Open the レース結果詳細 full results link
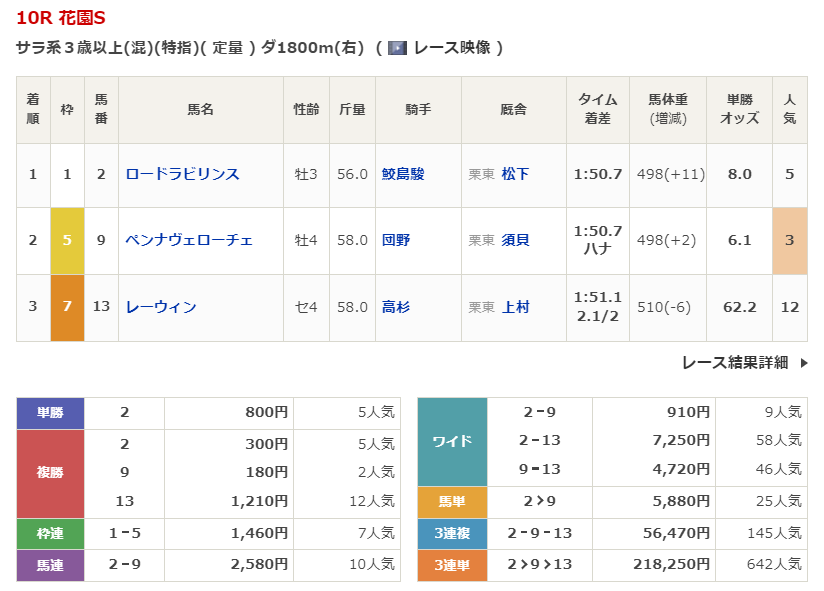824x591 pixels. [x=734, y=363]
